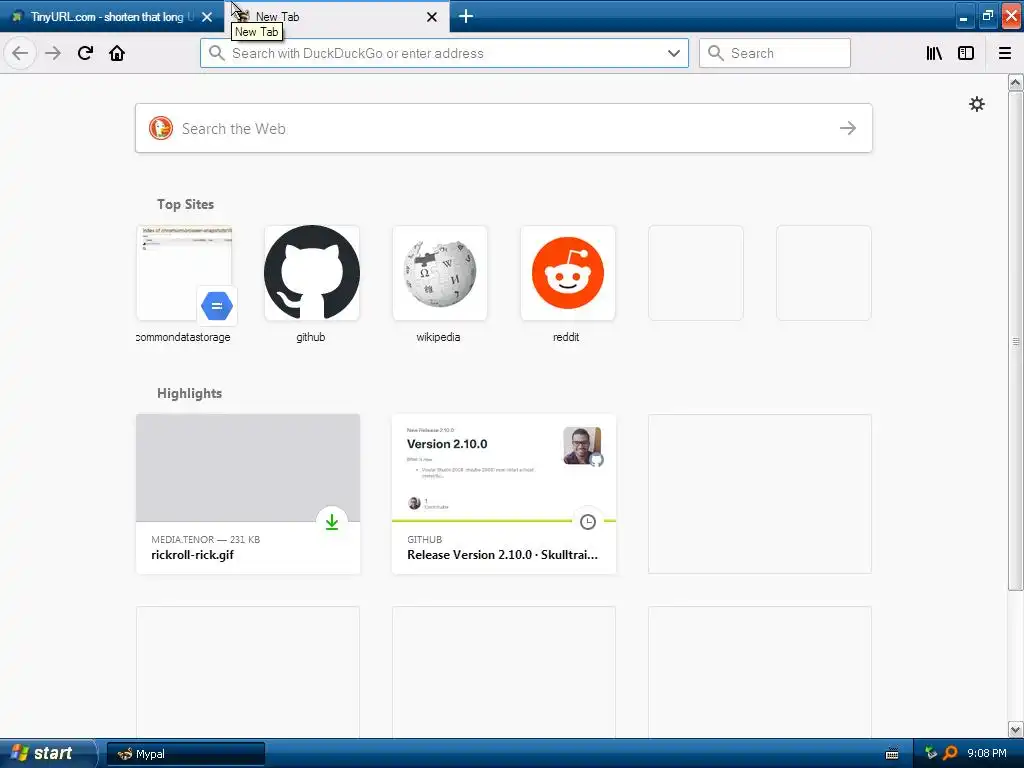The image size is (1024, 768).
Task: Open the Library bookmarks icon
Action: (x=934, y=53)
